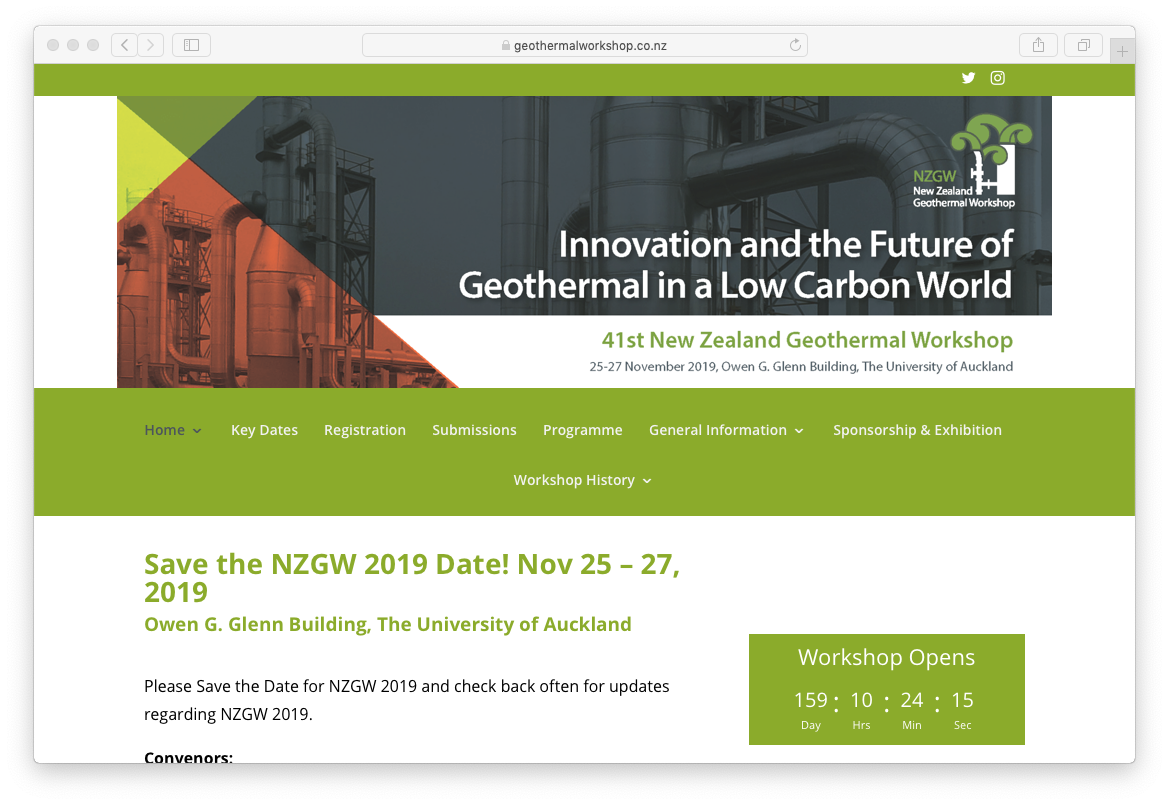Click the 10 Hrs countdown value
The width and height of the screenshot is (1169, 805).
861,700
